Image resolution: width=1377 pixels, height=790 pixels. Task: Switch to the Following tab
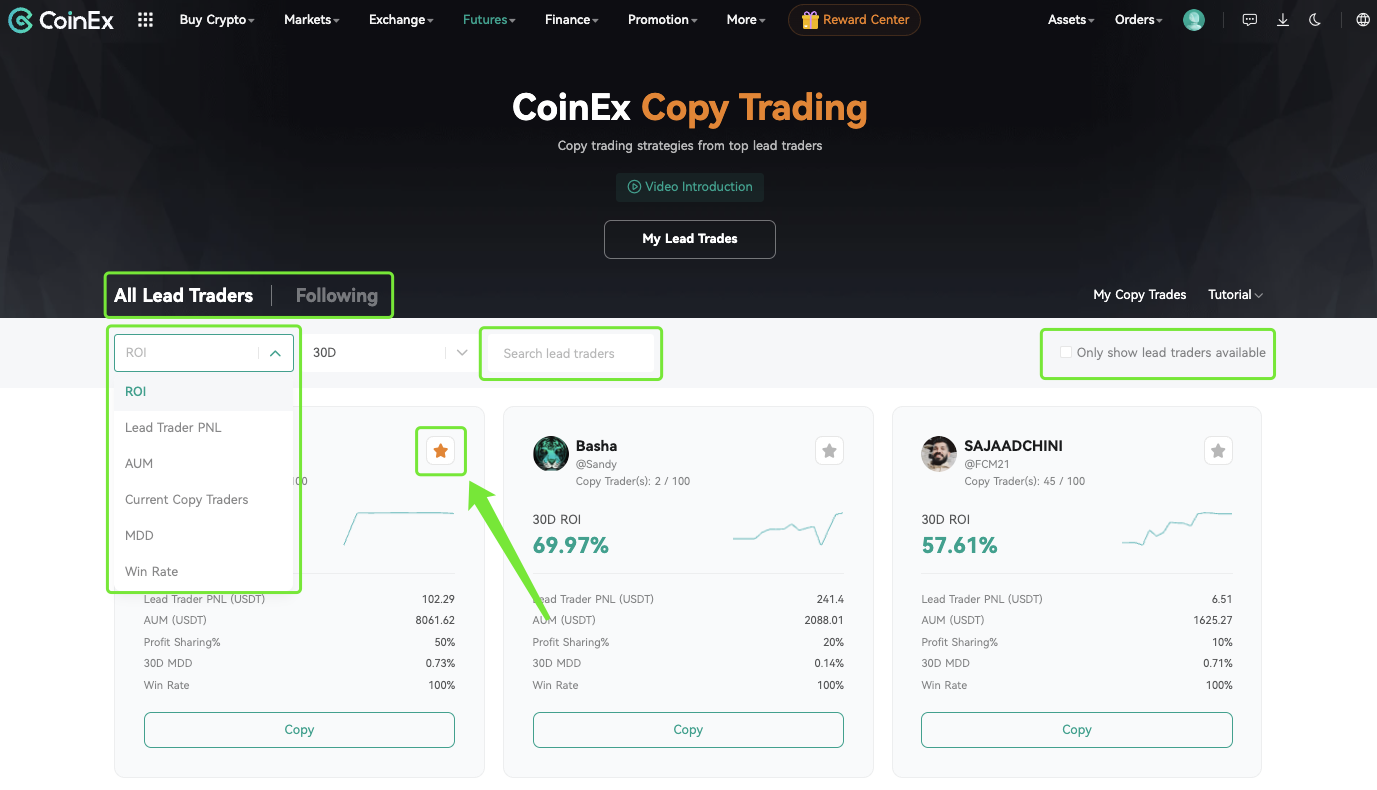click(336, 294)
